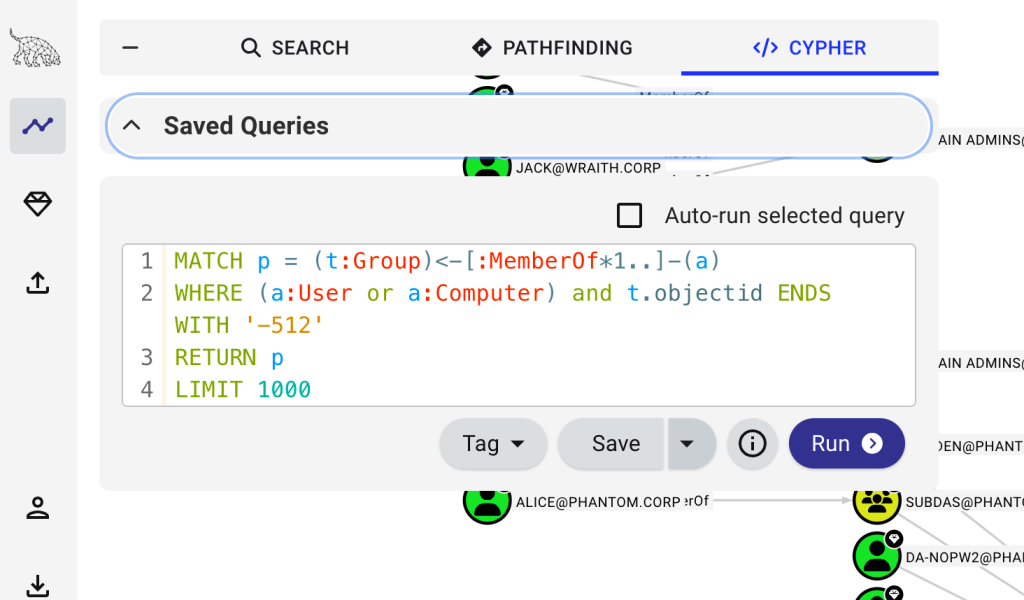Select the ALICE@PHANTOM.CORP user node
This screenshot has height=600, width=1024.
pos(487,501)
